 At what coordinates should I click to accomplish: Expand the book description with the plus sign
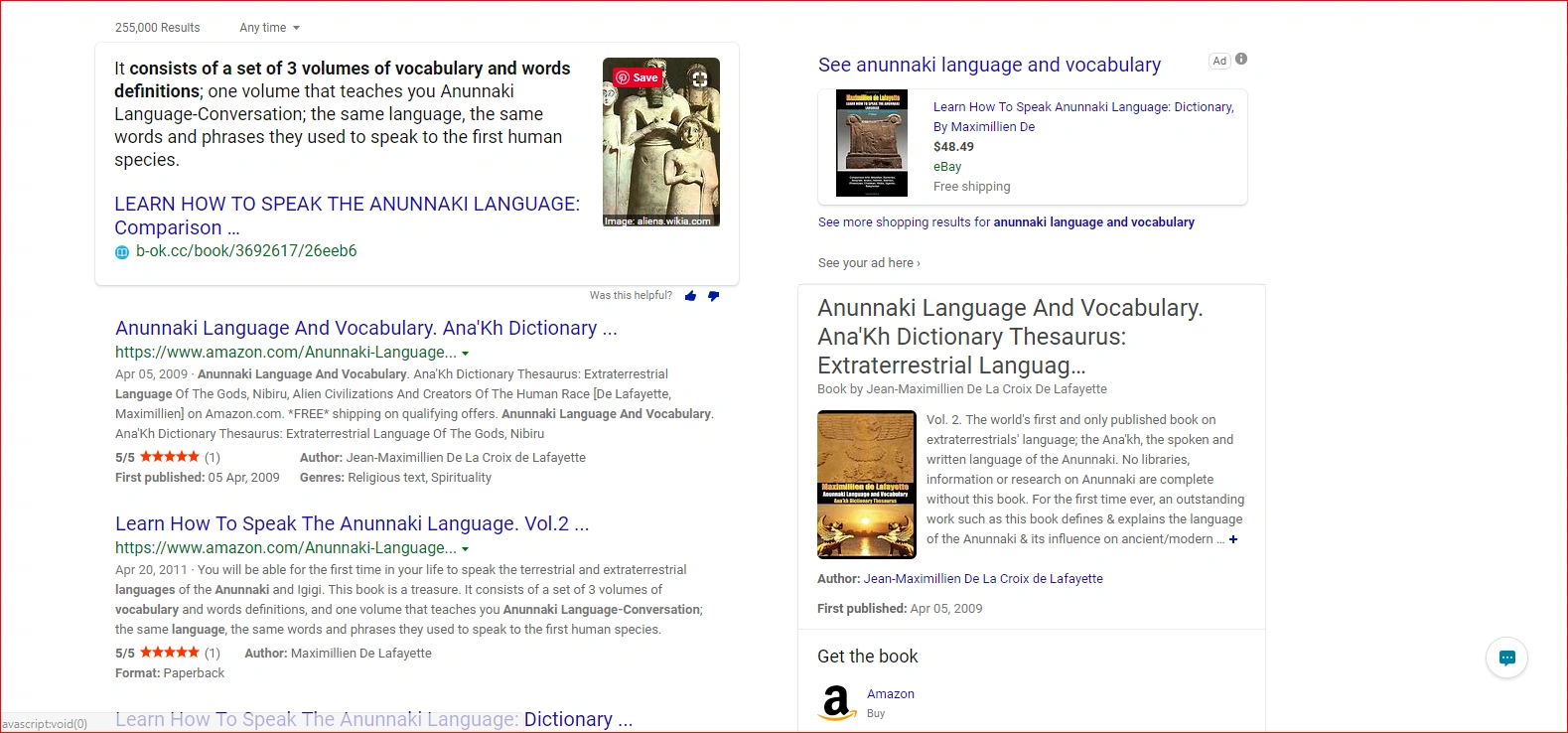[1233, 539]
